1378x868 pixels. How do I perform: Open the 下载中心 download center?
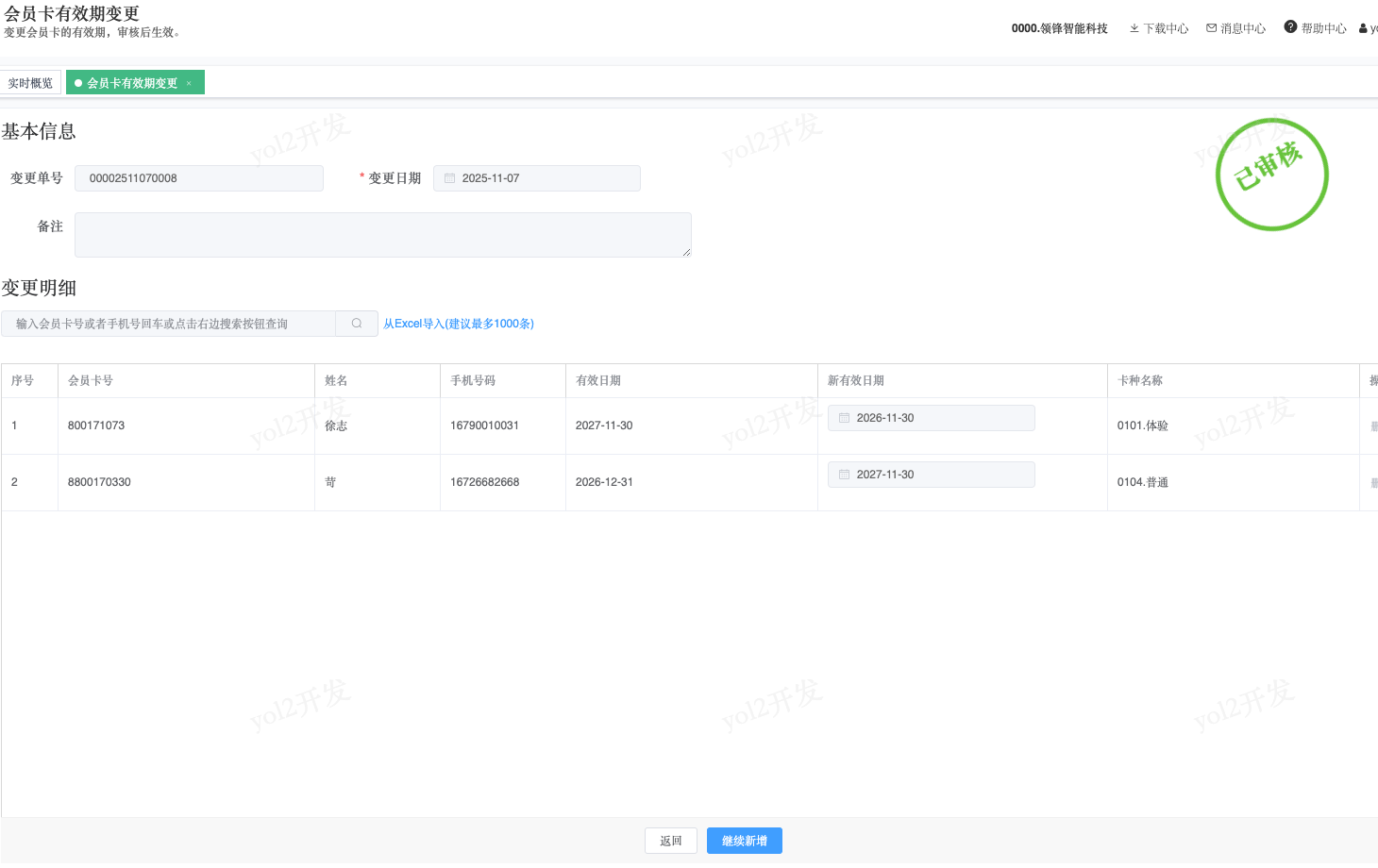click(x=1159, y=28)
